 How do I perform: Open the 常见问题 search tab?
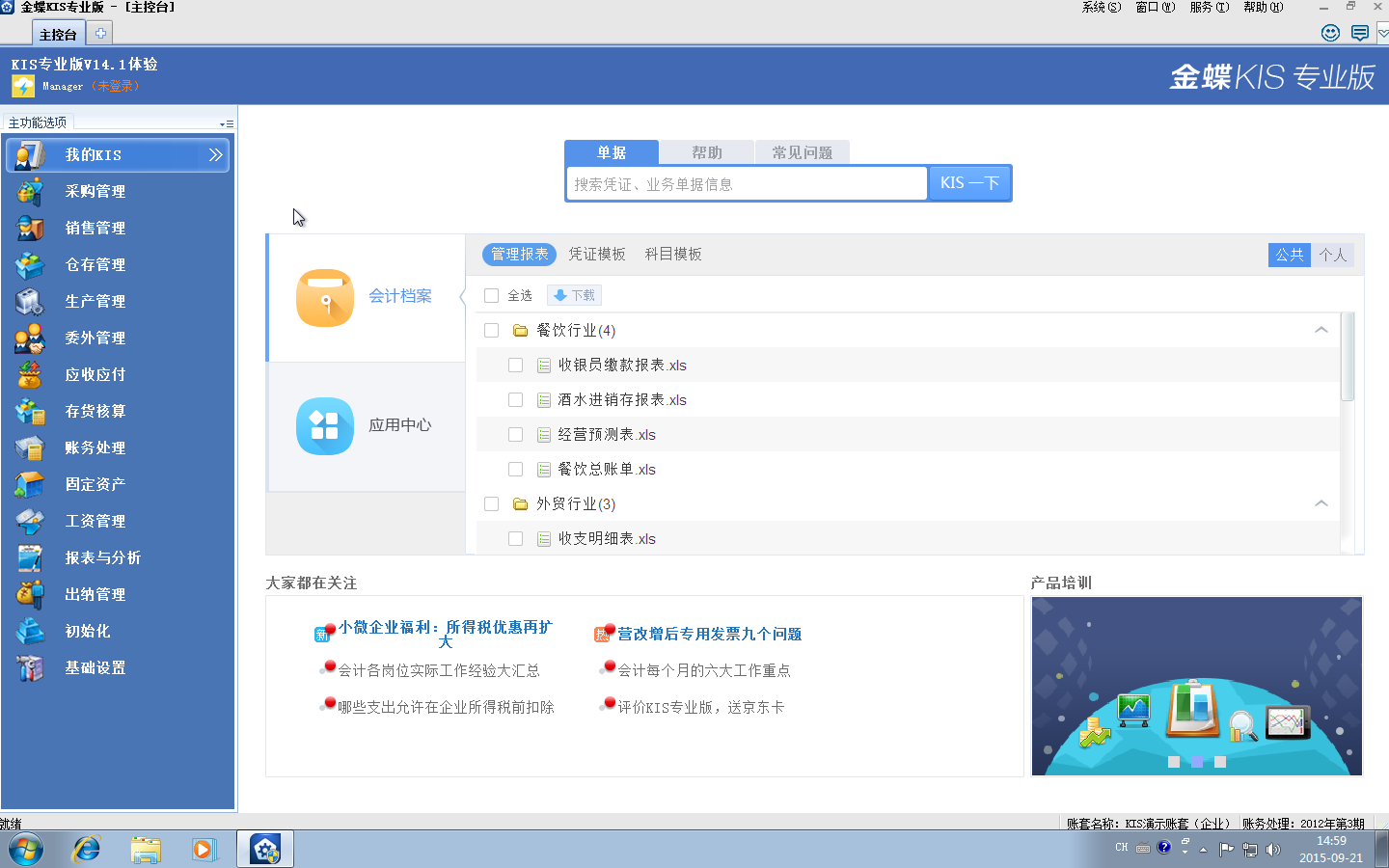(802, 152)
